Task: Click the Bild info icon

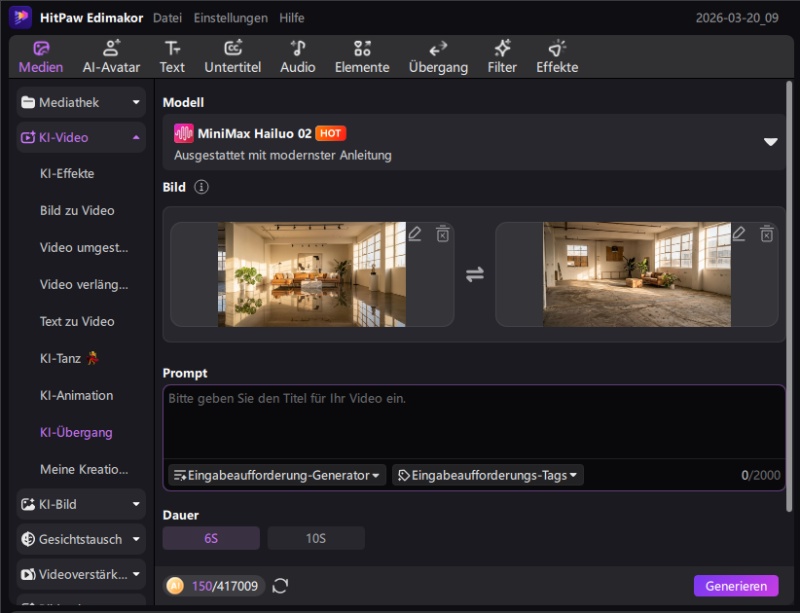Action: tap(201, 187)
